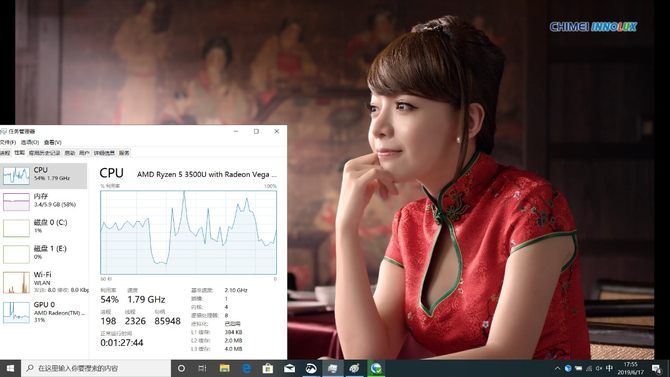Screen dimensions: 670x377
Task: Switch to the 启动 startup tab
Action: click(70, 153)
